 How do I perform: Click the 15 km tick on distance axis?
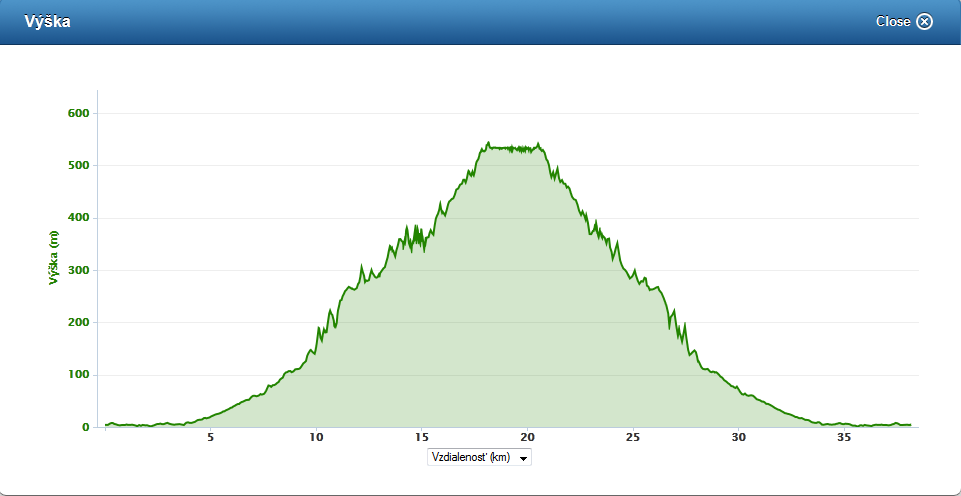click(422, 438)
